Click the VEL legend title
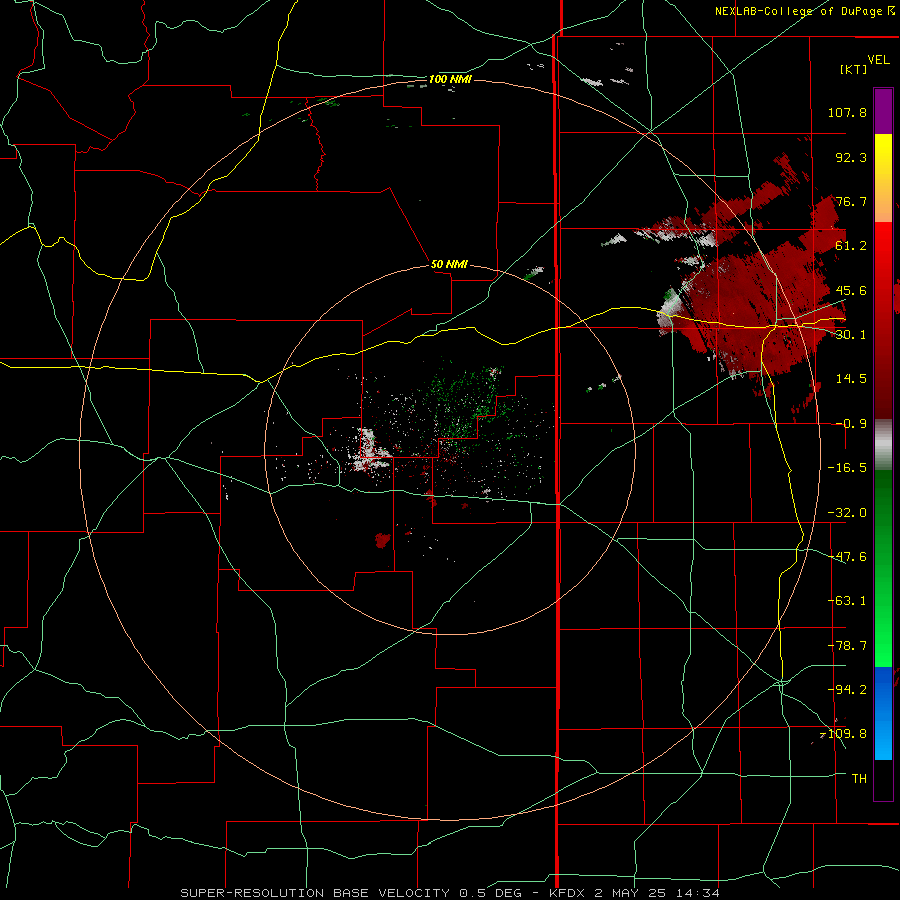This screenshot has height=900, width=900. 878,60
